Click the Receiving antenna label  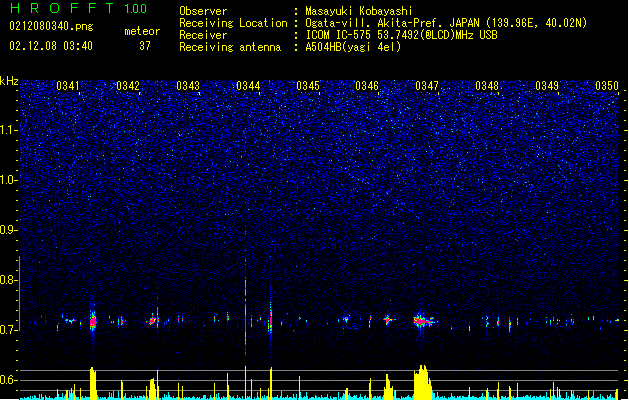(x=230, y=47)
